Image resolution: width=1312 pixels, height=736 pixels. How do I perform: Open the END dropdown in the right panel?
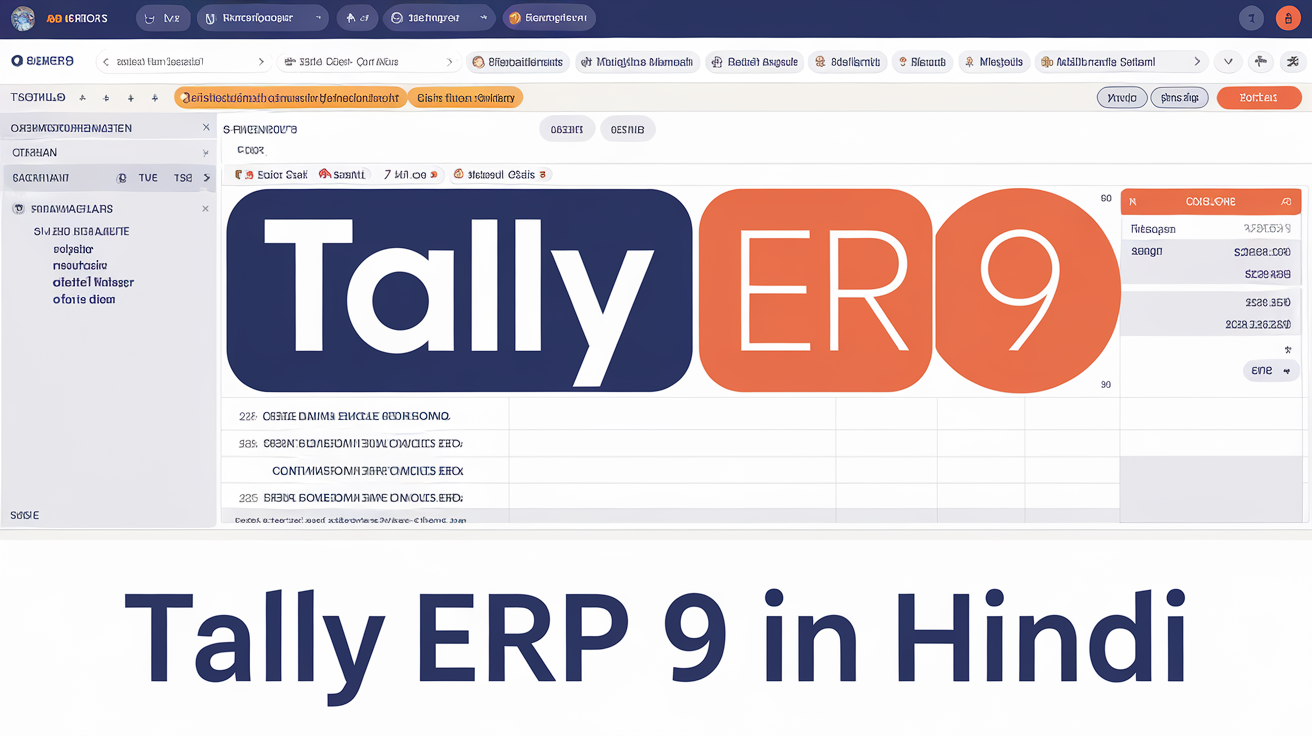[x=1270, y=370]
